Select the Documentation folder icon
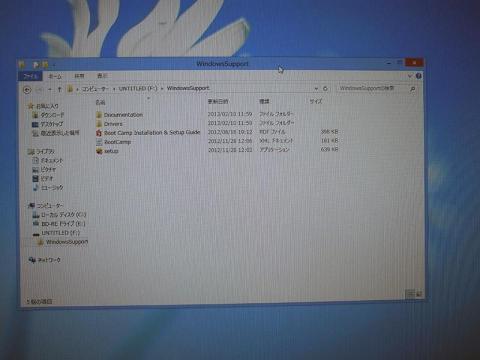Screen dimensions: 480x360 click(x=99, y=115)
